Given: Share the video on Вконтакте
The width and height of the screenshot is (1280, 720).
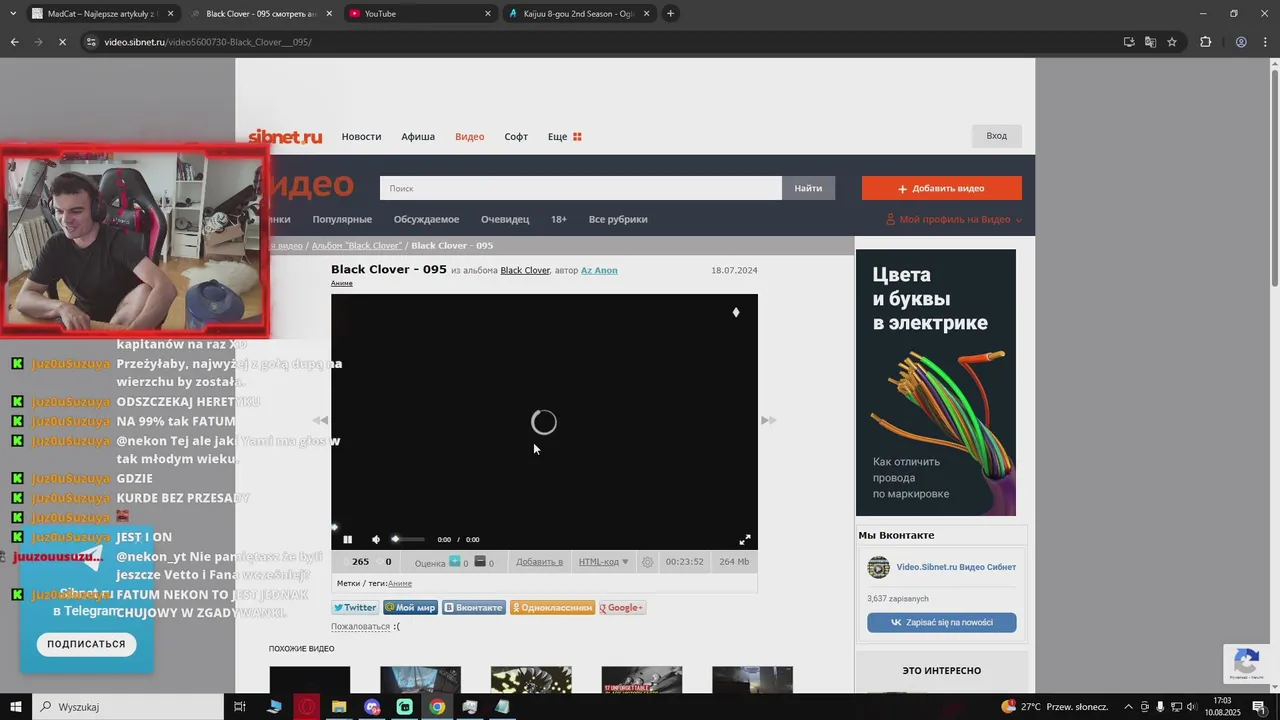Looking at the screenshot, I should 474,608.
